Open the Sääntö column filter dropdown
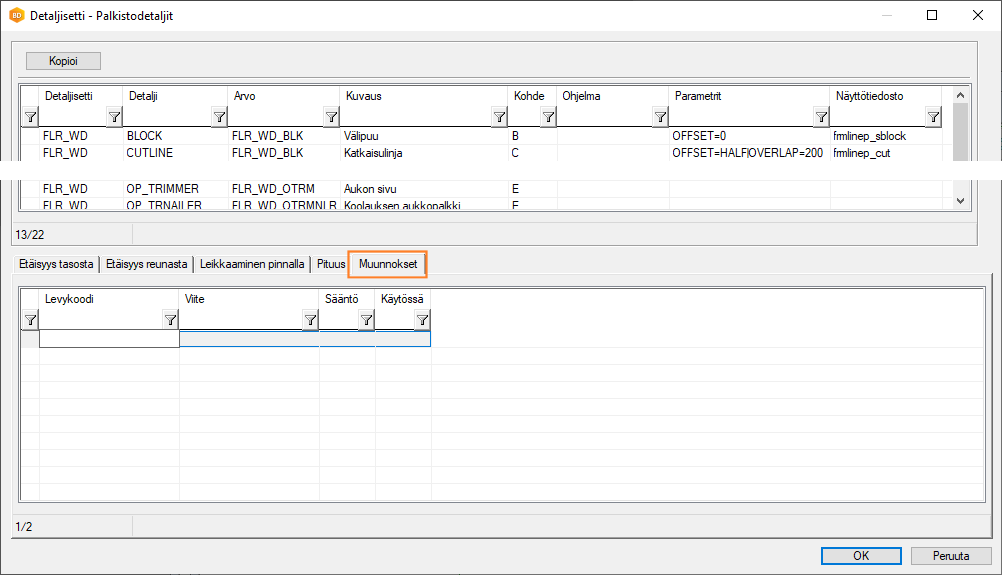Viewport: 1002px width, 575px height. (x=366, y=320)
